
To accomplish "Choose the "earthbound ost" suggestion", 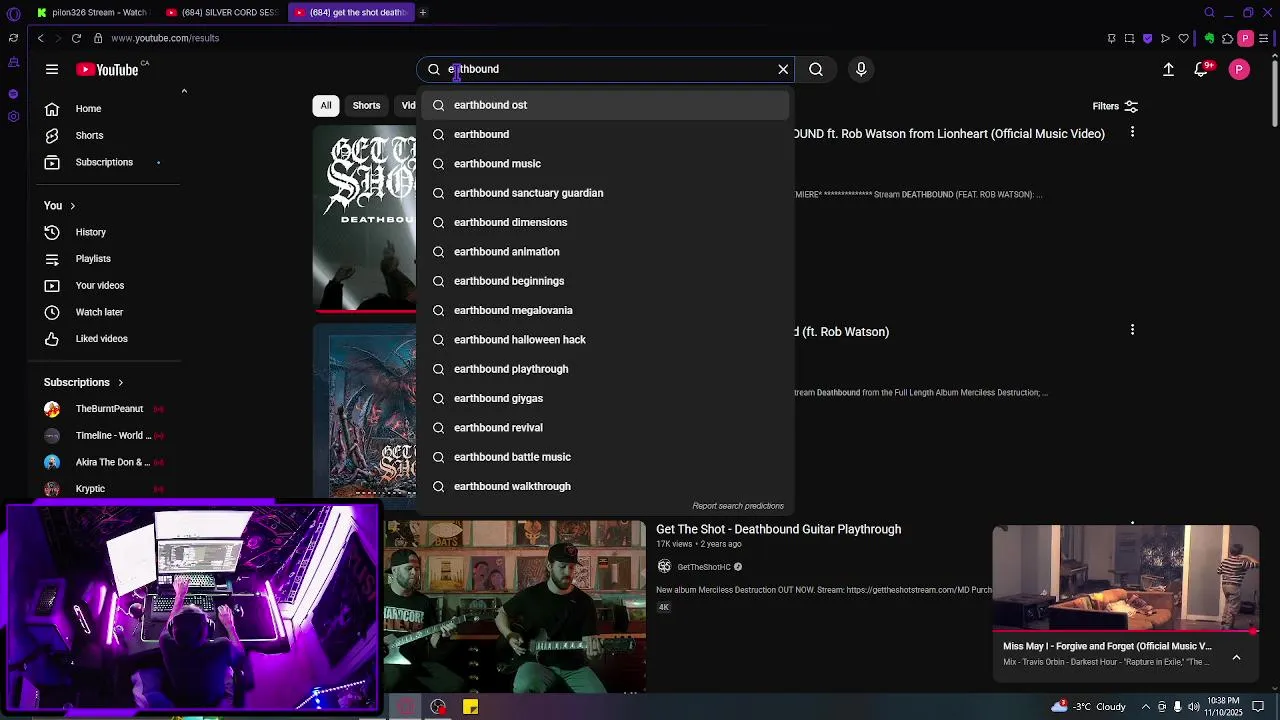I will tap(605, 105).
